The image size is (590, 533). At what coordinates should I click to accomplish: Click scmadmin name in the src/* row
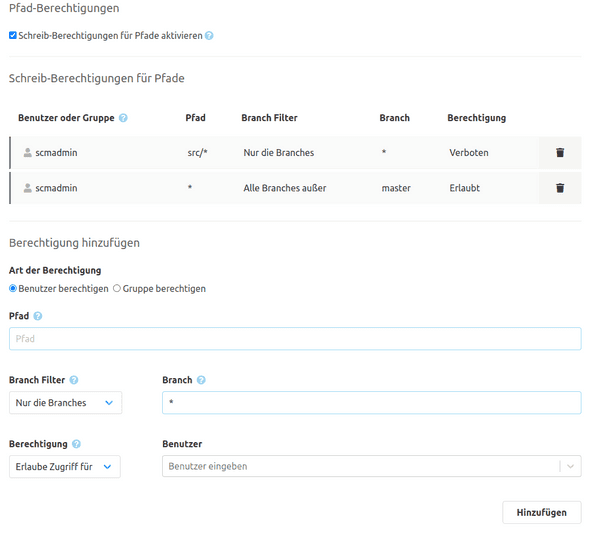(56, 152)
